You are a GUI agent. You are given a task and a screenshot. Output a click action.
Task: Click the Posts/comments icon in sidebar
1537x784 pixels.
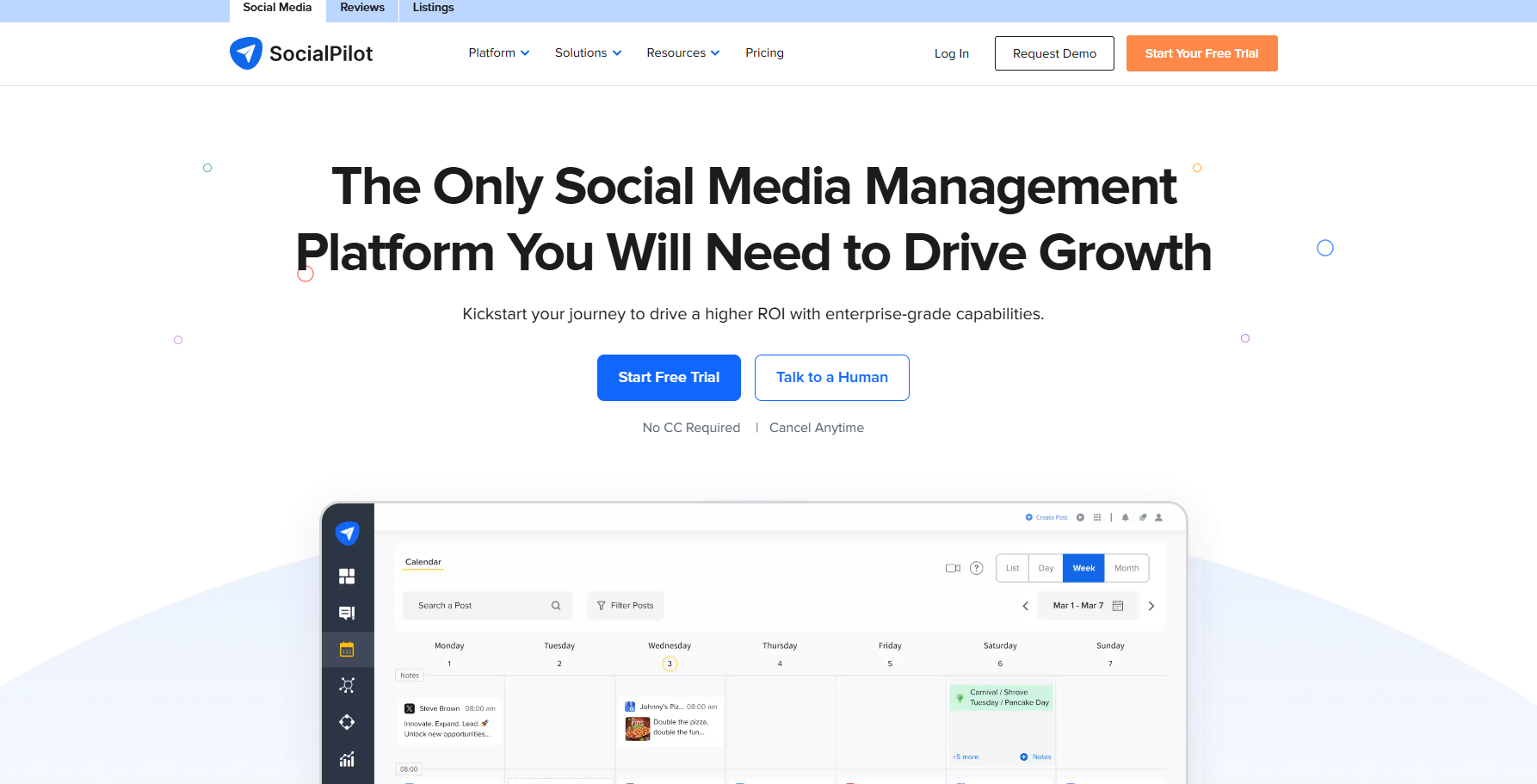pos(347,612)
